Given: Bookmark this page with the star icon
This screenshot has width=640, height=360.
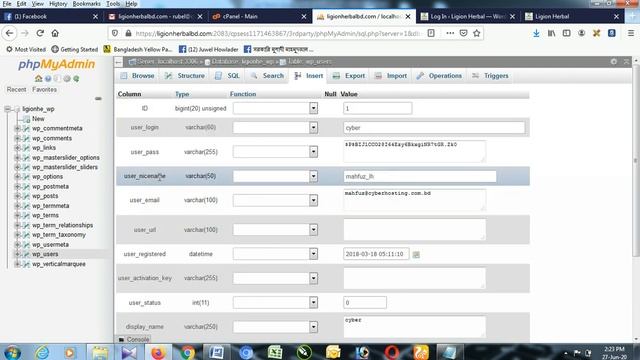Looking at the screenshot, I should point(476,33).
